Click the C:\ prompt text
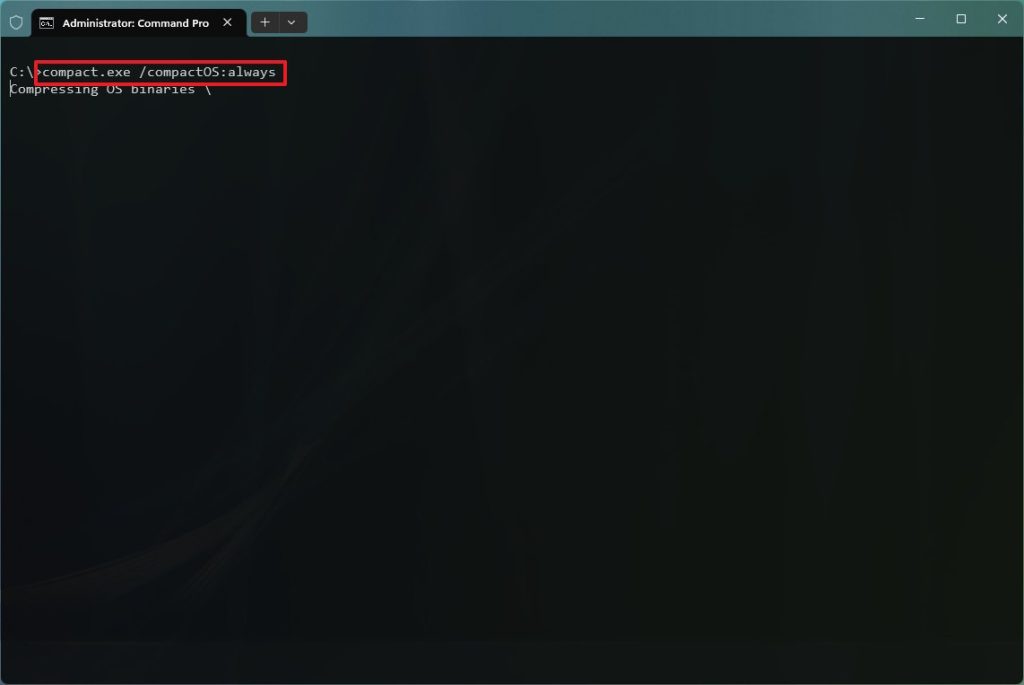 22,72
